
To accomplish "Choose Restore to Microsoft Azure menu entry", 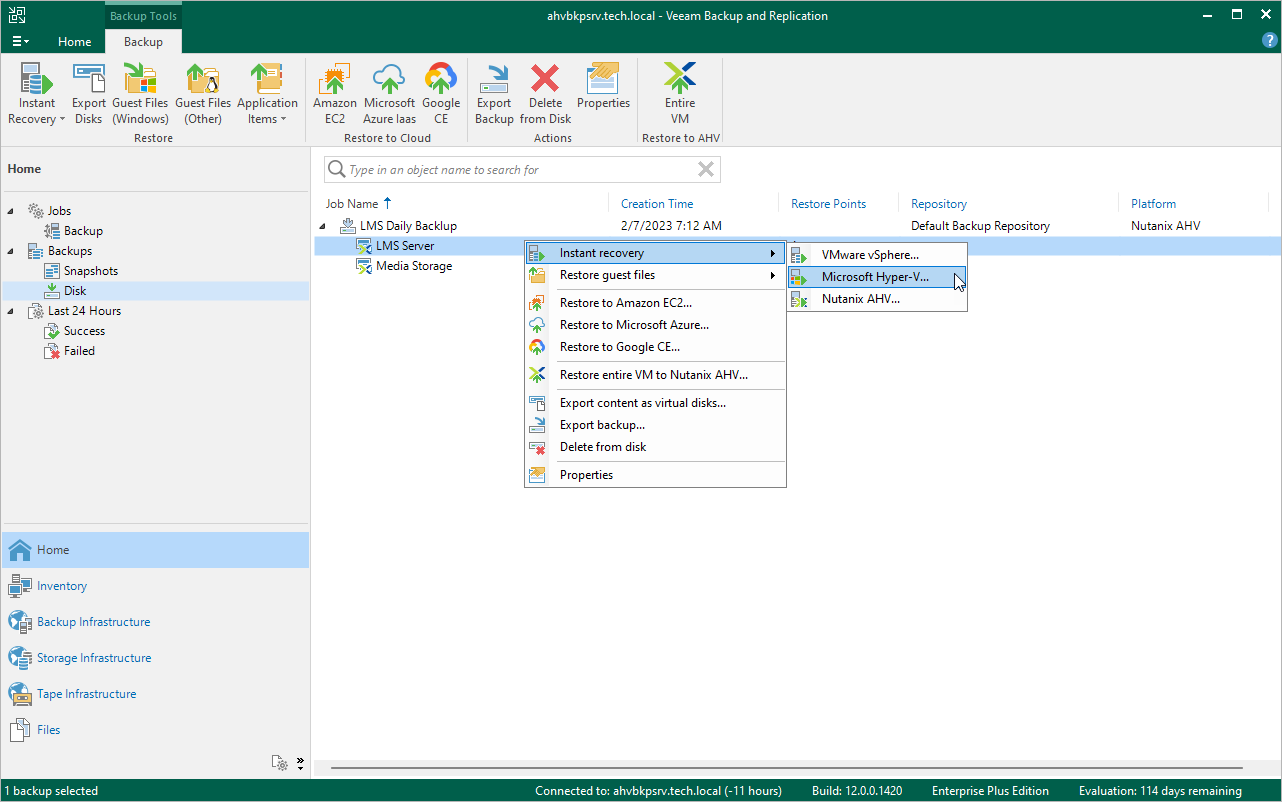I will [x=655, y=325].
